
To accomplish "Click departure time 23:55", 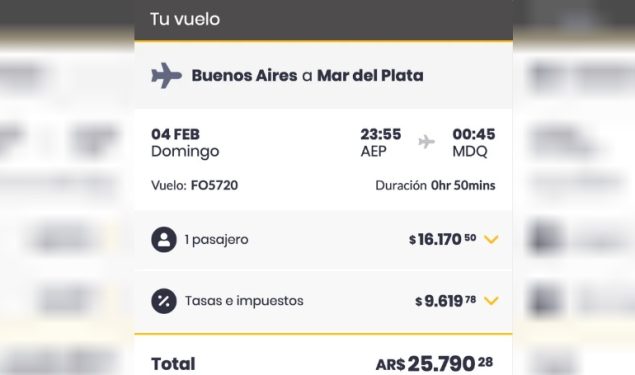I will click(x=381, y=134).
